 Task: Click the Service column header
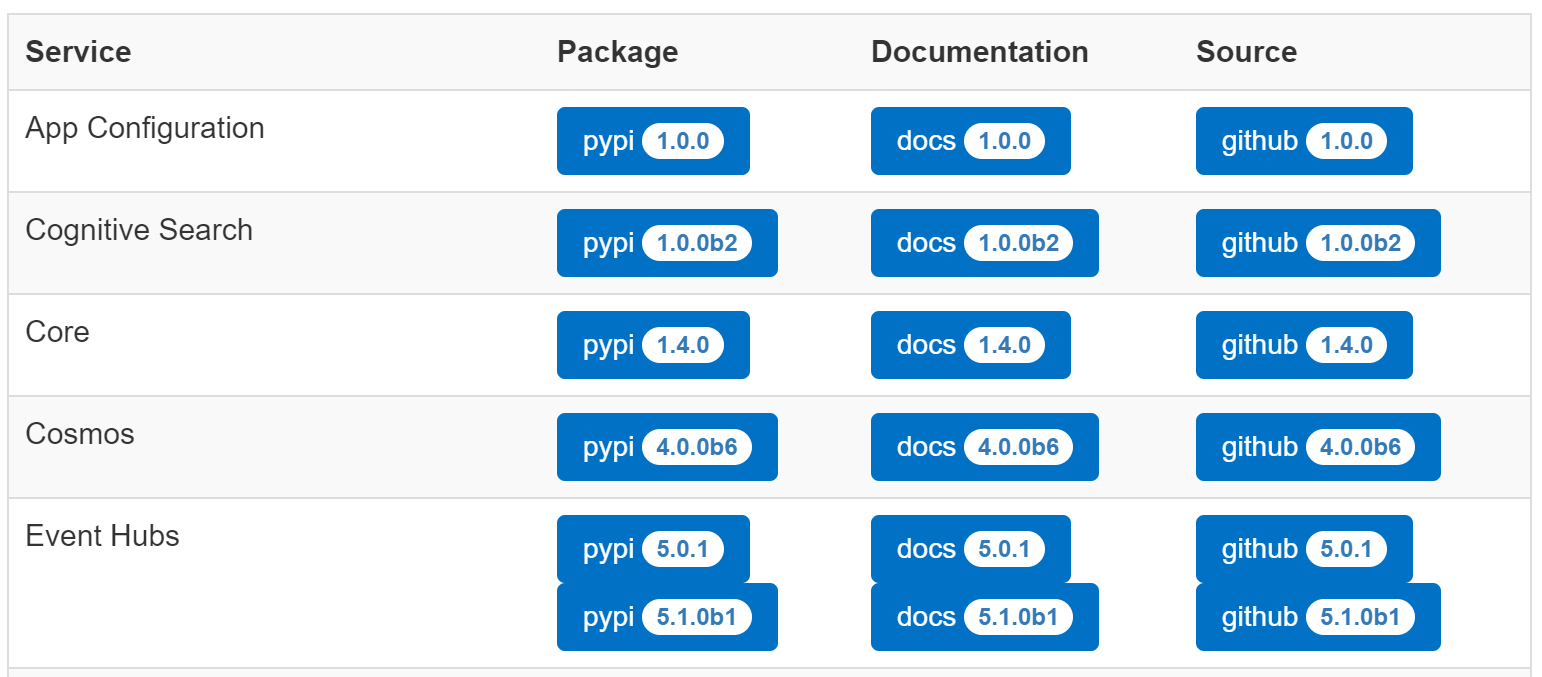coord(78,51)
